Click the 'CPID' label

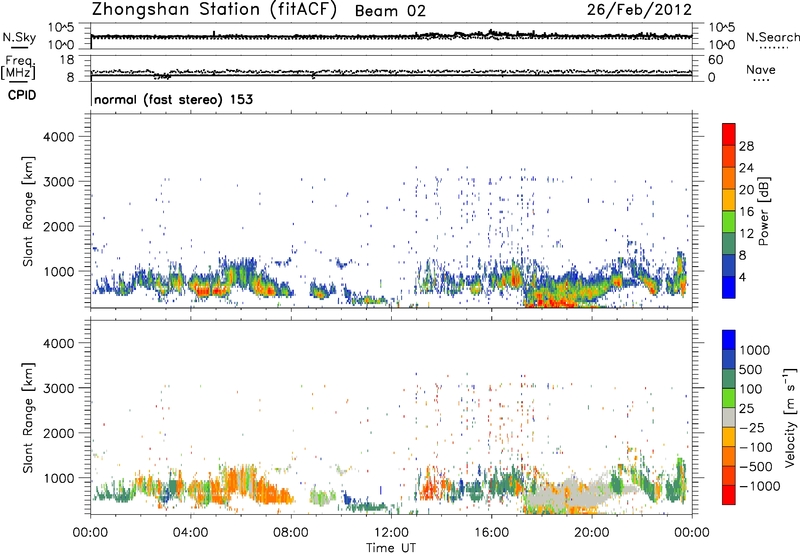22,95
